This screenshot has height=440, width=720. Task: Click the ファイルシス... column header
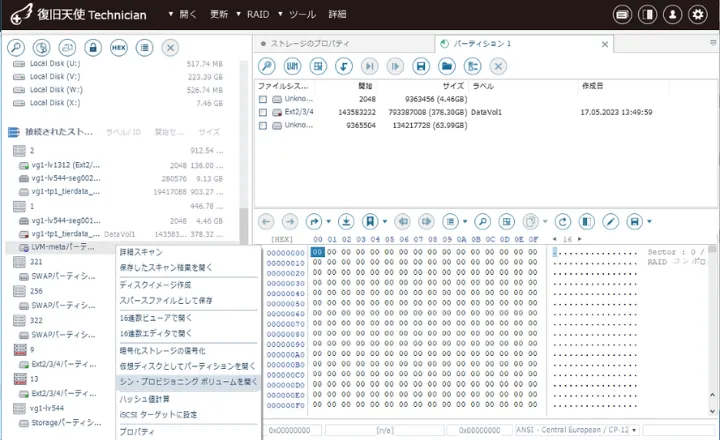click(x=283, y=86)
